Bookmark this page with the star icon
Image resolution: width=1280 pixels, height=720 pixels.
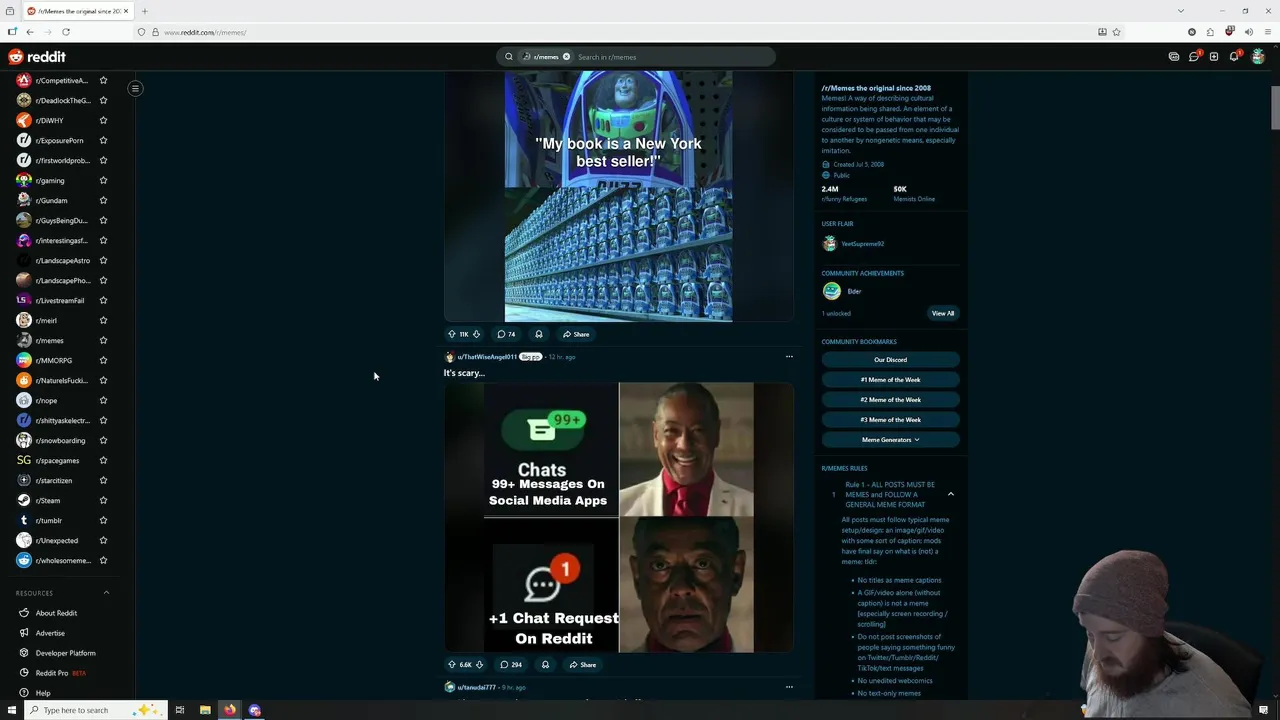click(x=1116, y=32)
